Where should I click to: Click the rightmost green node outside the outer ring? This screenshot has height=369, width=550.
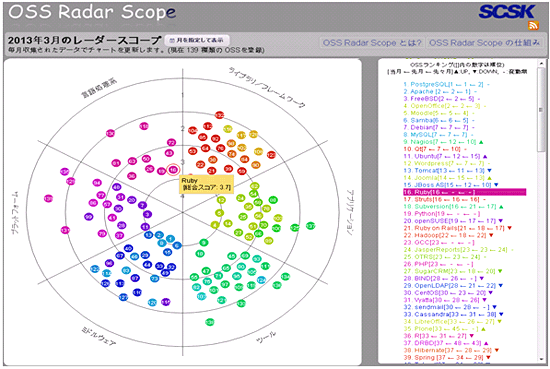(311, 226)
